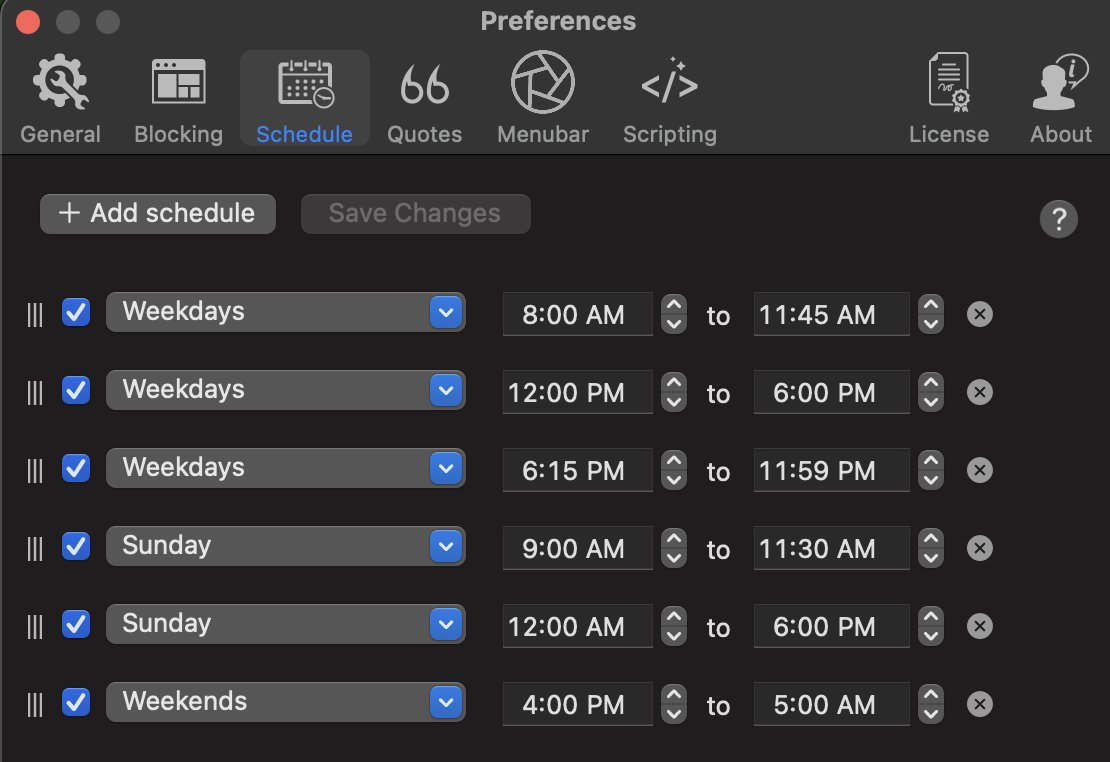Click the 12:00 AM start time field
The image size is (1110, 762).
[578, 626]
